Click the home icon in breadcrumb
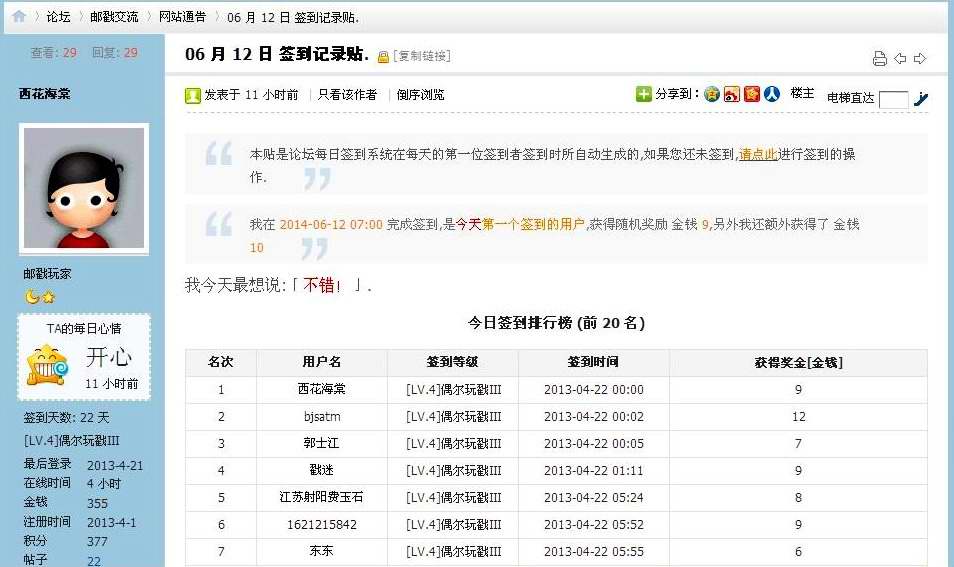The height and width of the screenshot is (567, 954). 19,16
